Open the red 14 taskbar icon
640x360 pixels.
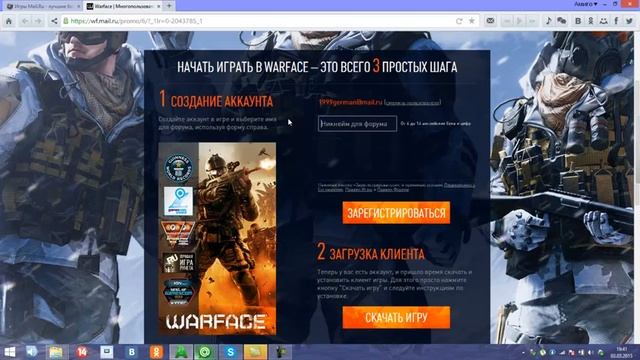tap(82, 352)
